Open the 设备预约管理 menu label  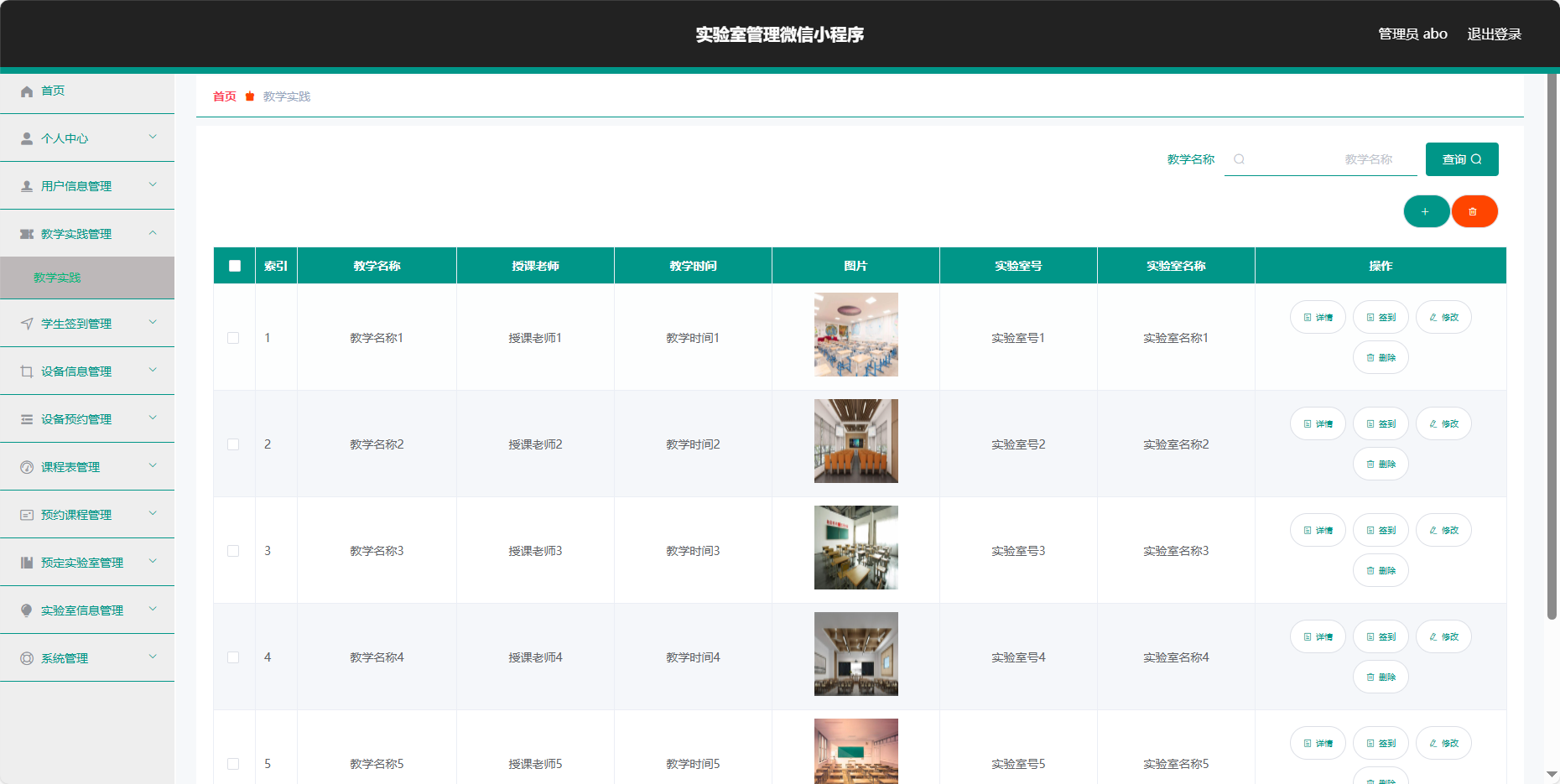(x=76, y=419)
